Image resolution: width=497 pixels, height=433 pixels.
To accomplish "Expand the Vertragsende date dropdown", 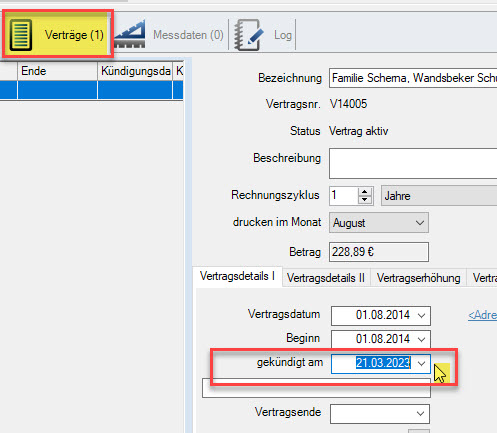I will pos(420,414).
